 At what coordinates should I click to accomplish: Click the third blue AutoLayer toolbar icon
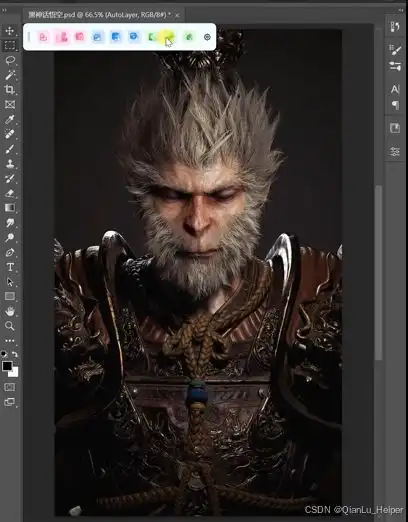134,36
